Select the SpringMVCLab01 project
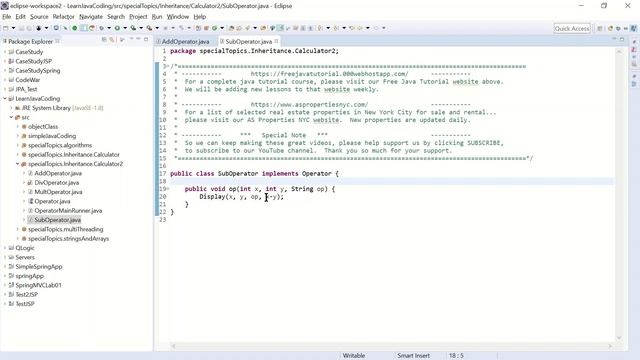The height and width of the screenshot is (360, 640). click(x=38, y=285)
